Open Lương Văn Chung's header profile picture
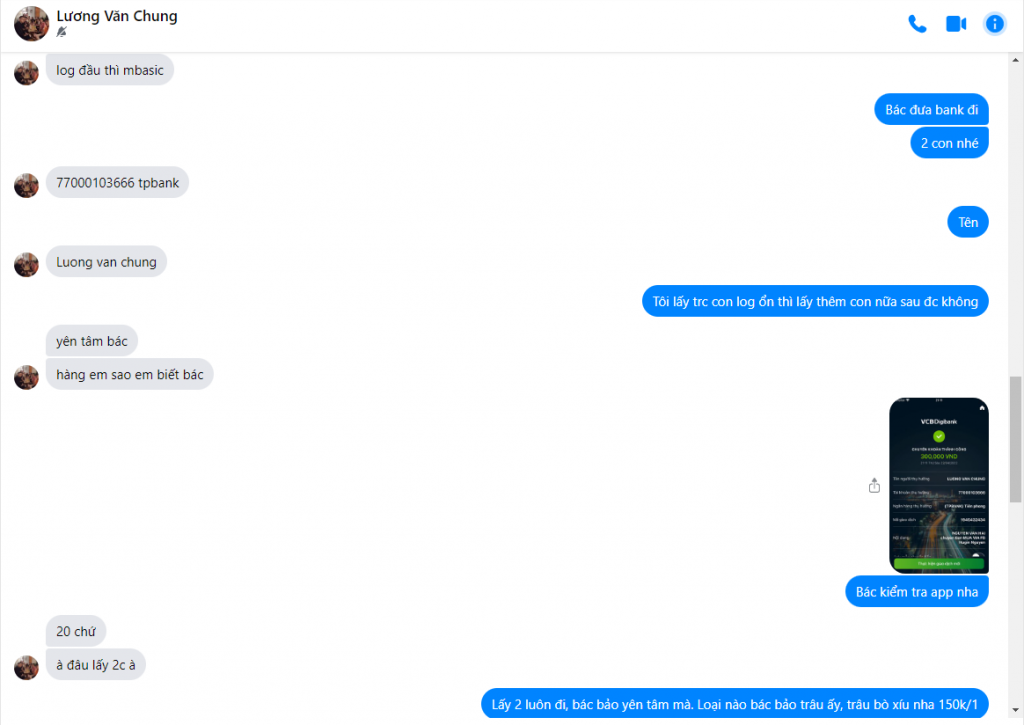The height and width of the screenshot is (725, 1024). click(x=31, y=24)
